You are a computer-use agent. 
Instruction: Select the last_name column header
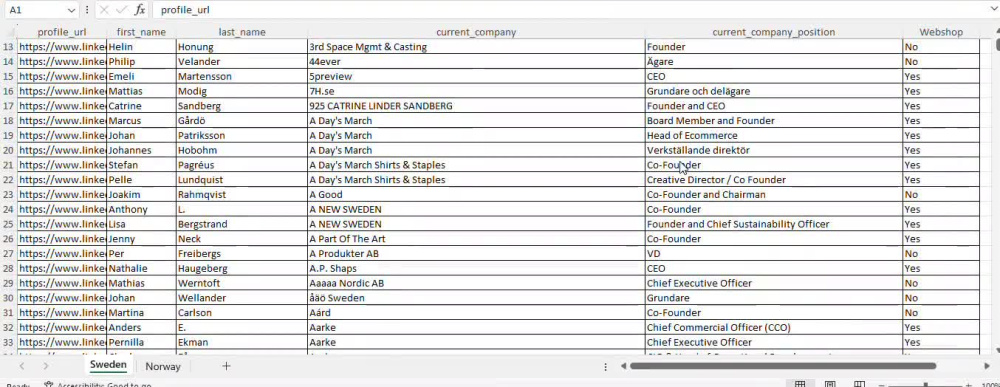(x=242, y=32)
